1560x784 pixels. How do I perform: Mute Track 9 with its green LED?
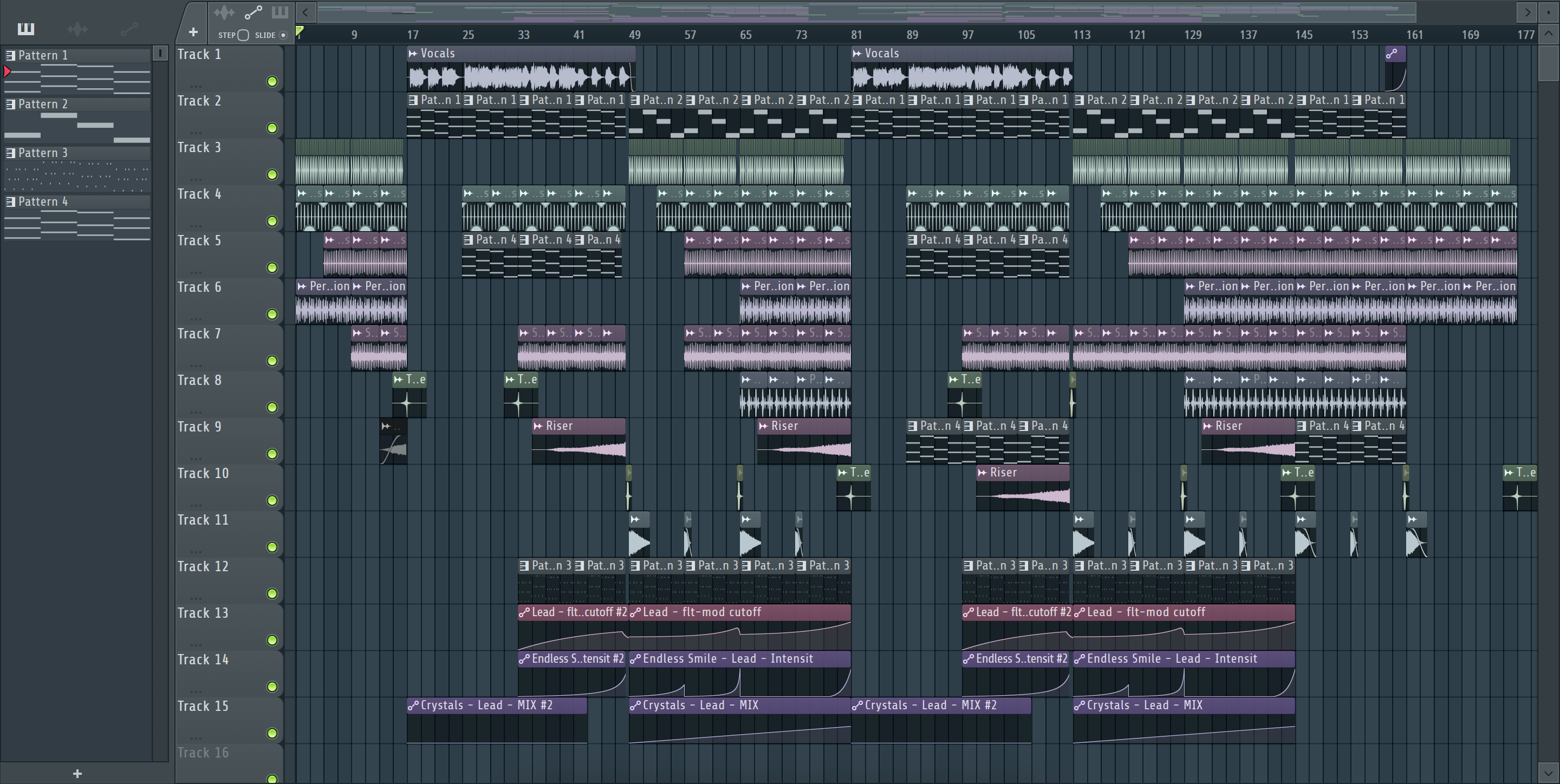(x=272, y=454)
